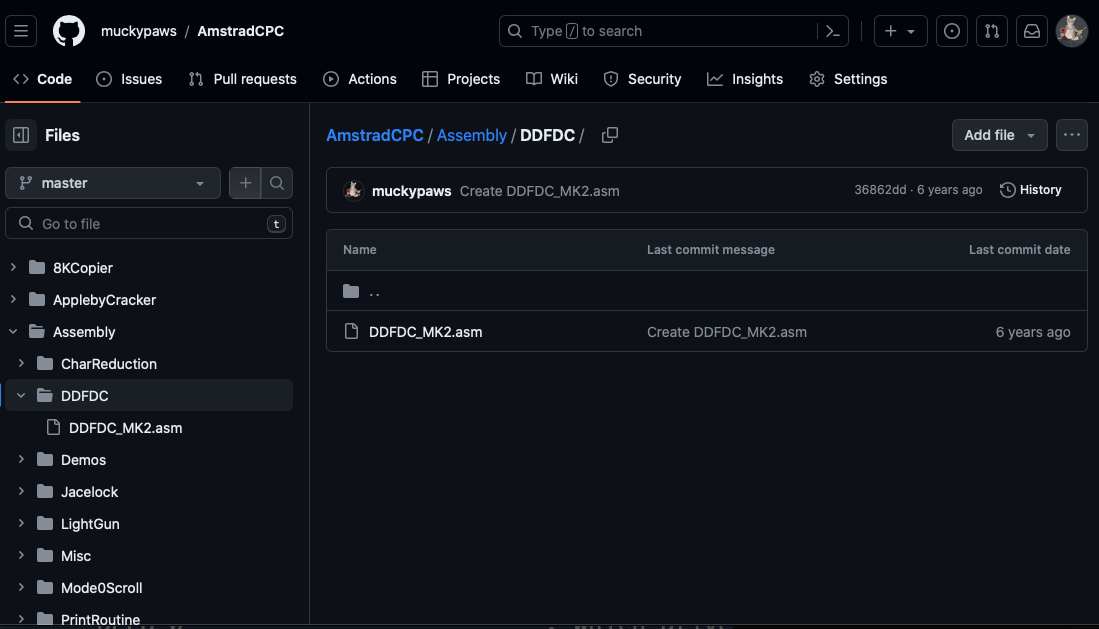
Task: Open the muckypaws commit author name link
Action: tap(411, 191)
